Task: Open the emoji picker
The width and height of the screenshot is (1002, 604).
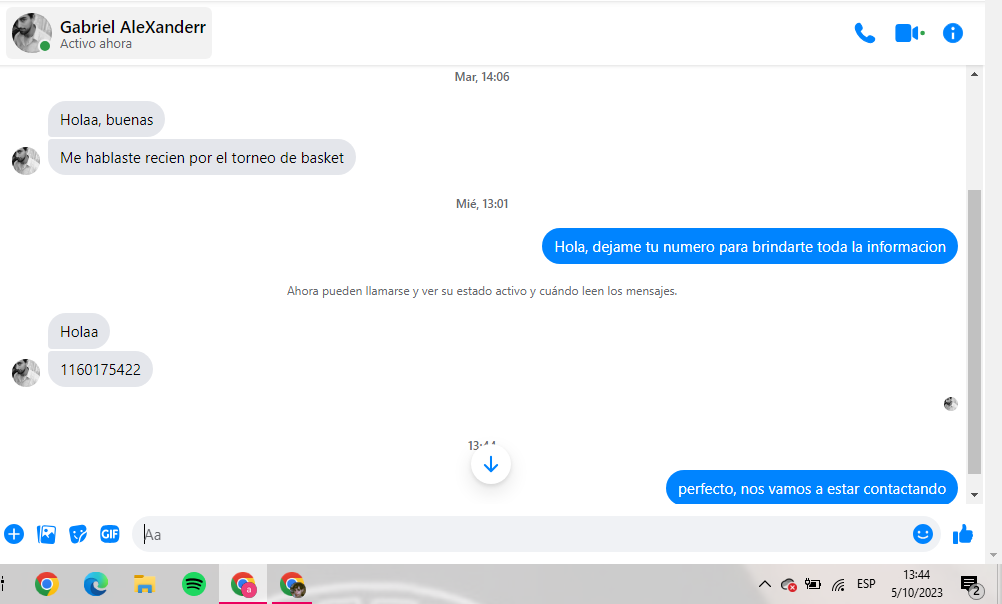Action: [923, 534]
